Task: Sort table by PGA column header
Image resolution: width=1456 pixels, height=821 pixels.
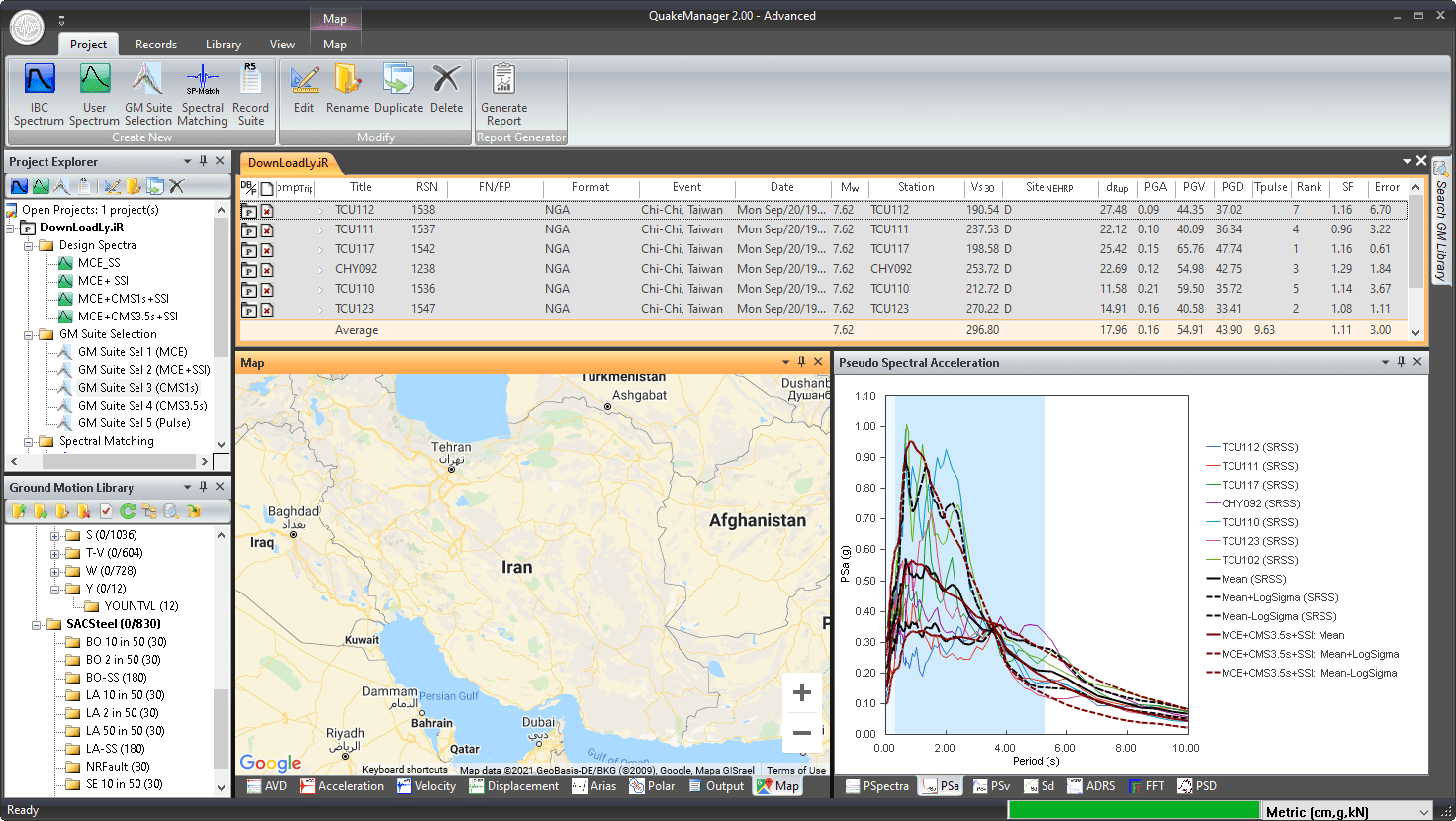Action: (x=1155, y=187)
